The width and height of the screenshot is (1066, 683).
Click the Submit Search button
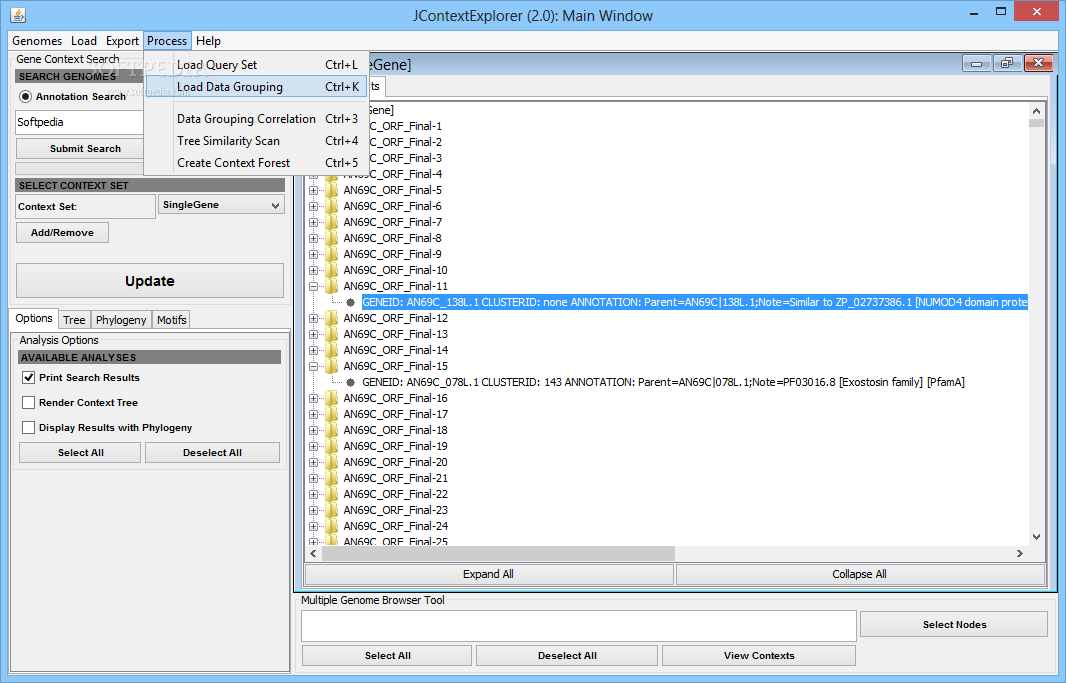point(80,148)
